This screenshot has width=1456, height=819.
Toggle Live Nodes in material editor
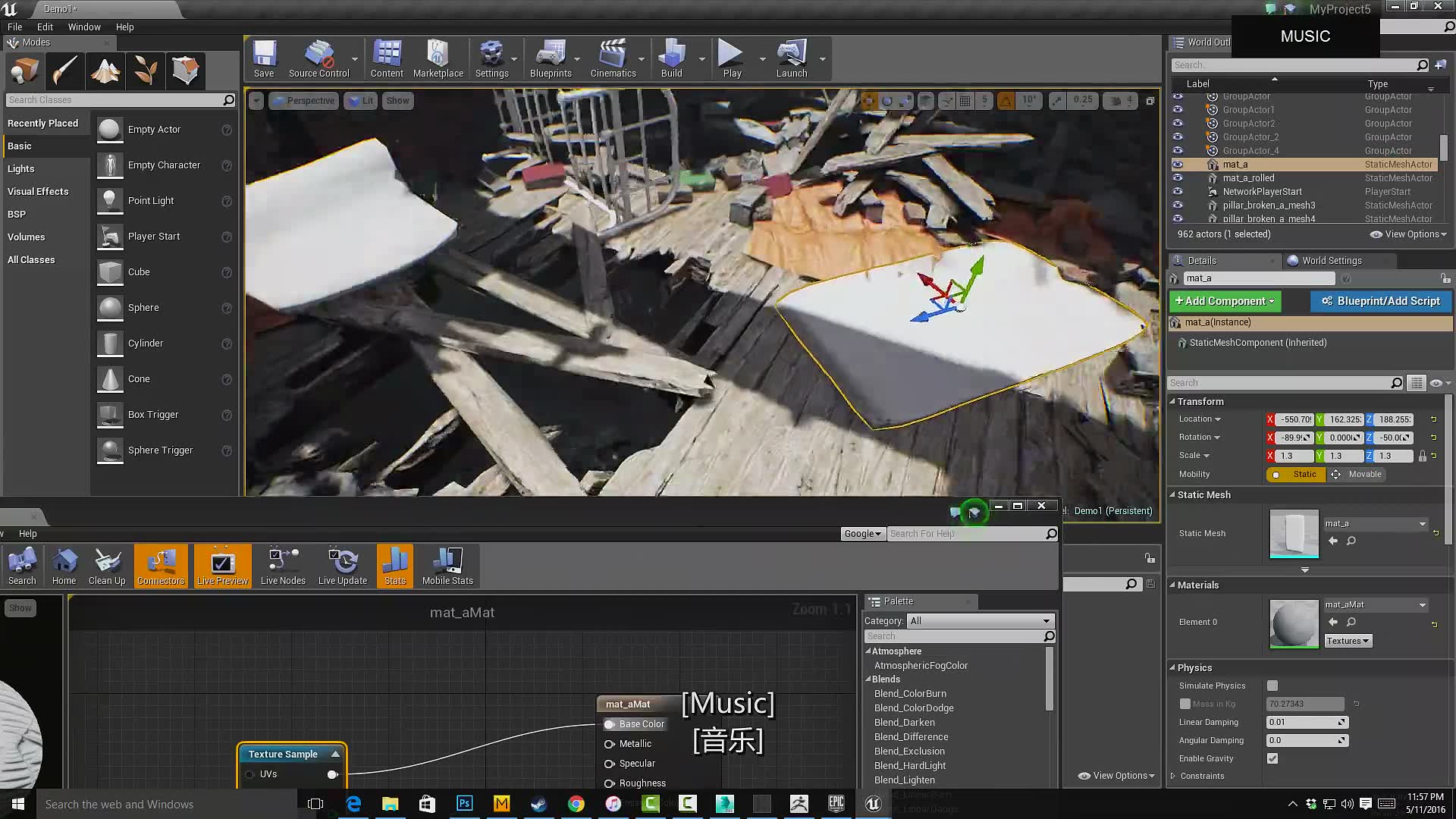(x=283, y=566)
